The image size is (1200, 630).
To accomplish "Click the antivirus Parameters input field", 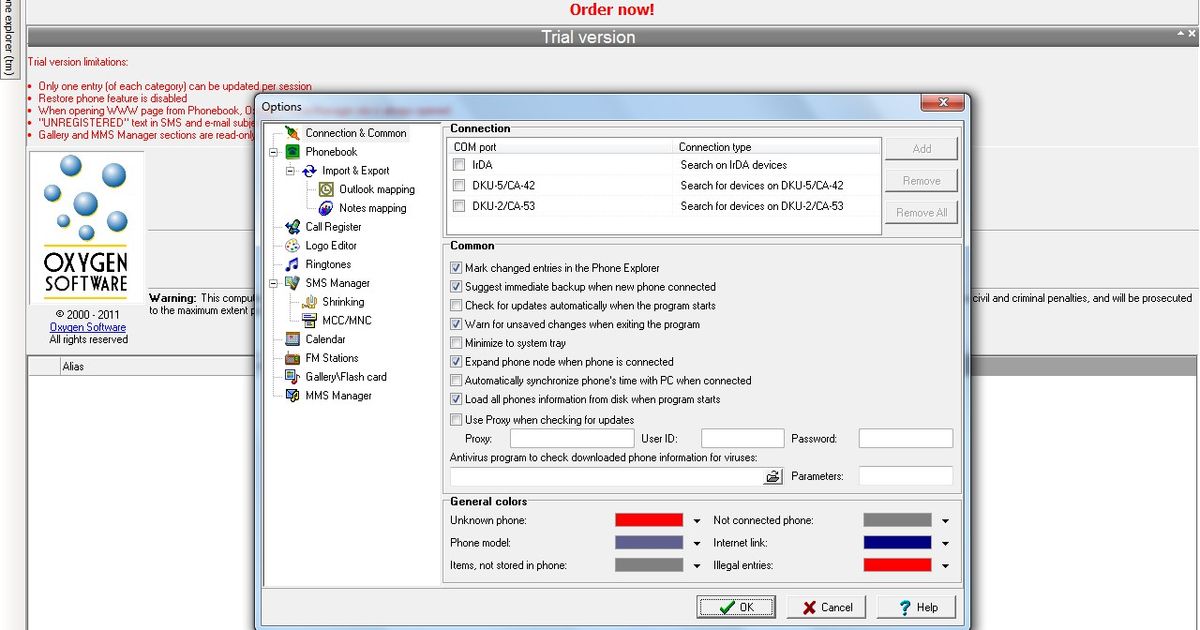I will click(906, 476).
